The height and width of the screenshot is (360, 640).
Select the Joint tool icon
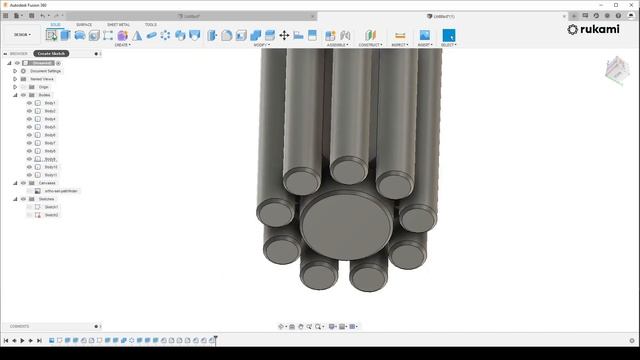click(x=345, y=36)
